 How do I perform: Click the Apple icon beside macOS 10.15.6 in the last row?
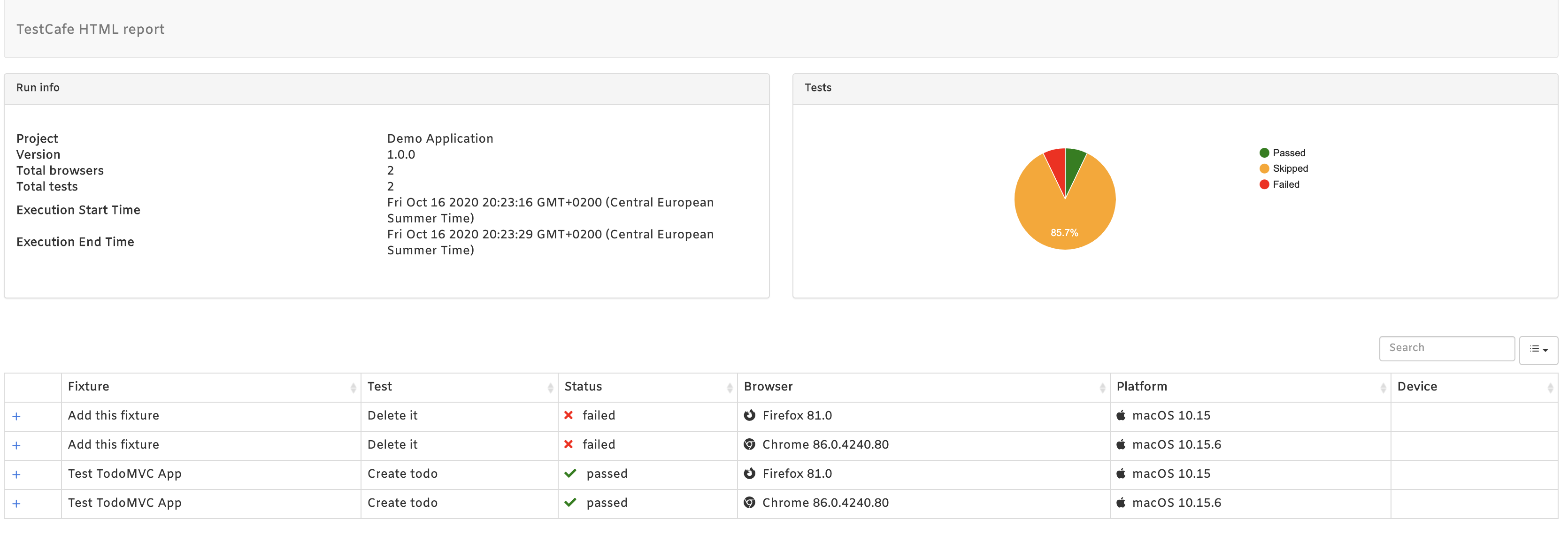[1121, 503]
